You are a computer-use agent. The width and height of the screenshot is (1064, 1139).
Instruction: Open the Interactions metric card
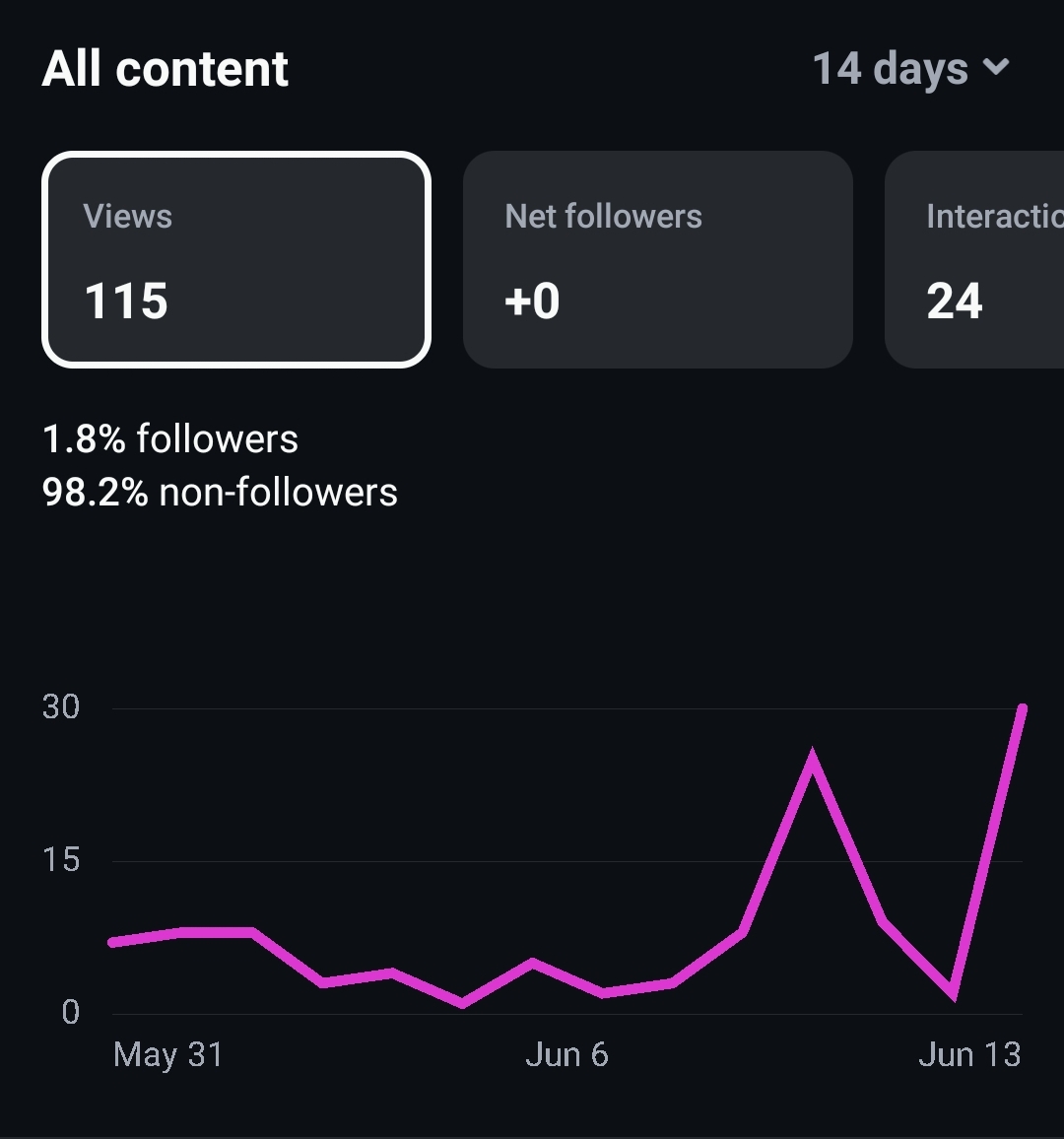pyautogui.click(x=974, y=260)
